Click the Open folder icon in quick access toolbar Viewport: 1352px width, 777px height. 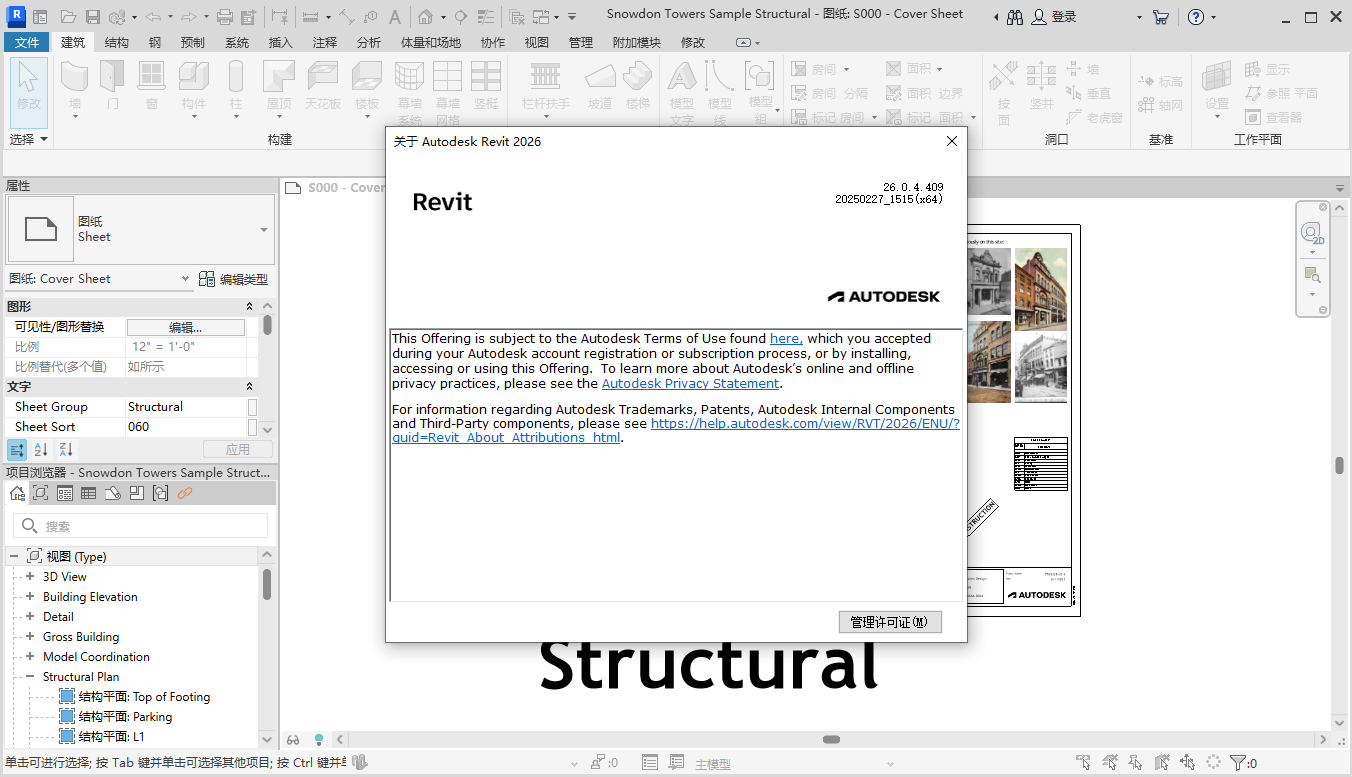pos(68,16)
